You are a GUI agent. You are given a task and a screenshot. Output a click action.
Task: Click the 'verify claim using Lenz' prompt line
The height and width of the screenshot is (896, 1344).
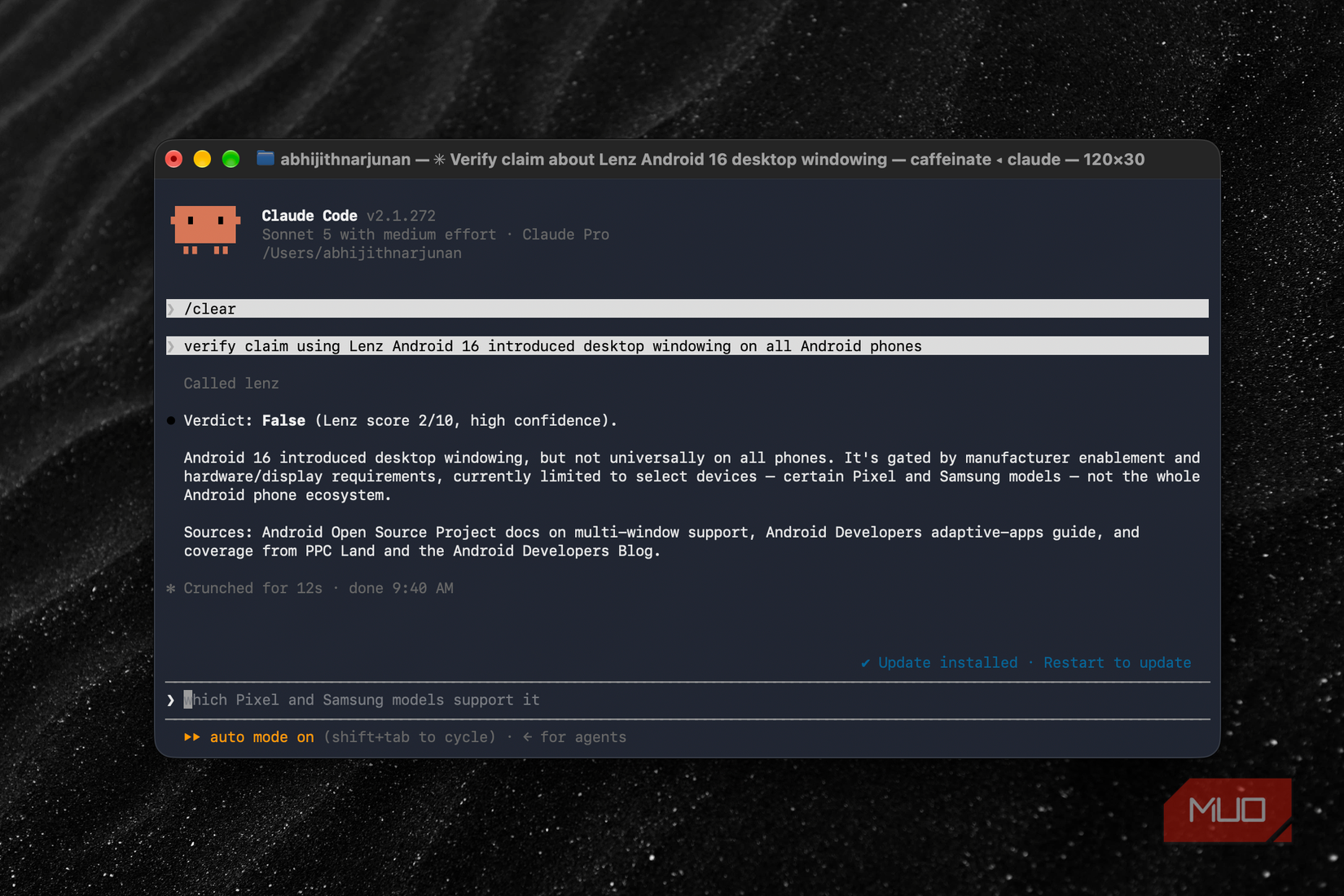coord(687,346)
